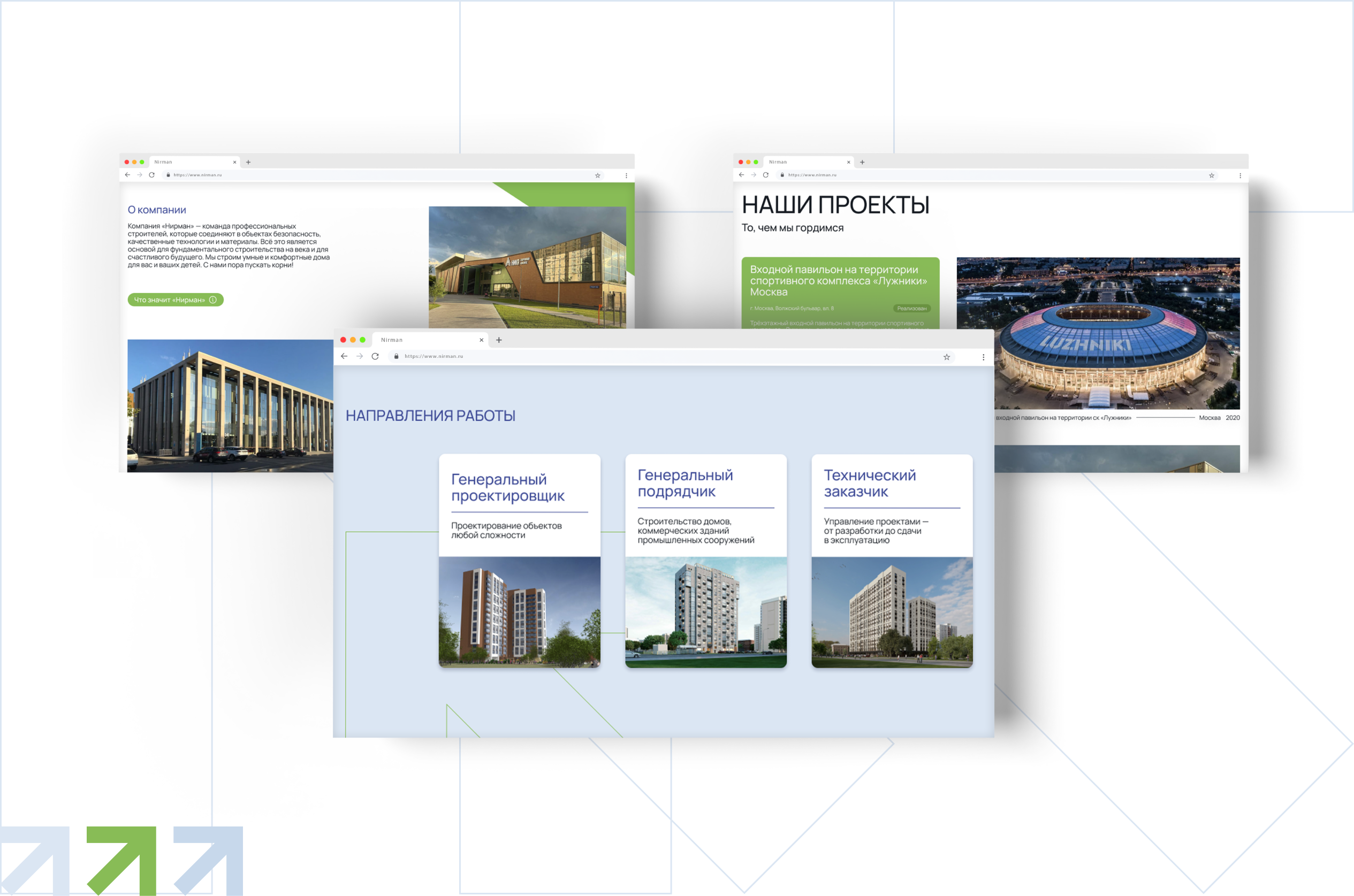The width and height of the screenshot is (1354, 896).
Task: Click forward arrow in center browser window
Action: coord(360,356)
